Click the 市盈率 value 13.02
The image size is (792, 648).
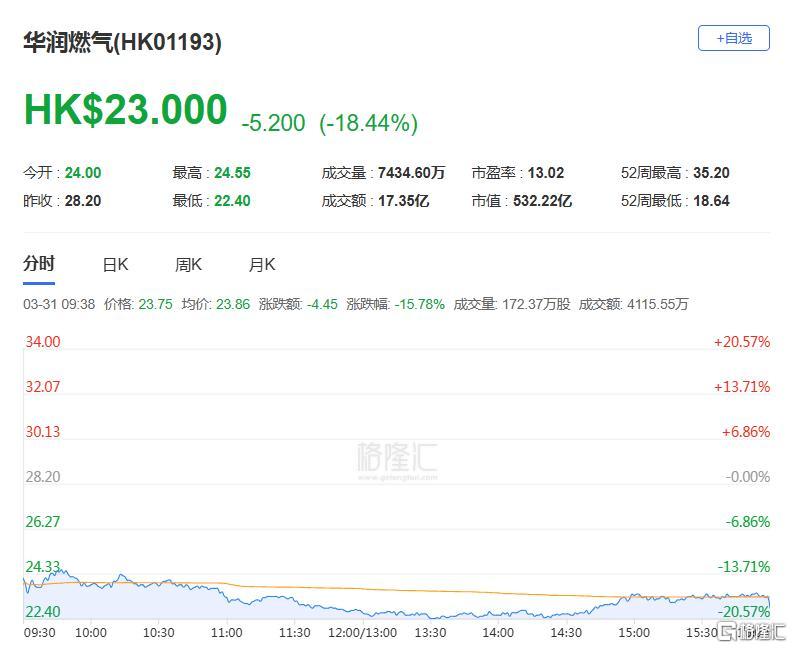(546, 173)
